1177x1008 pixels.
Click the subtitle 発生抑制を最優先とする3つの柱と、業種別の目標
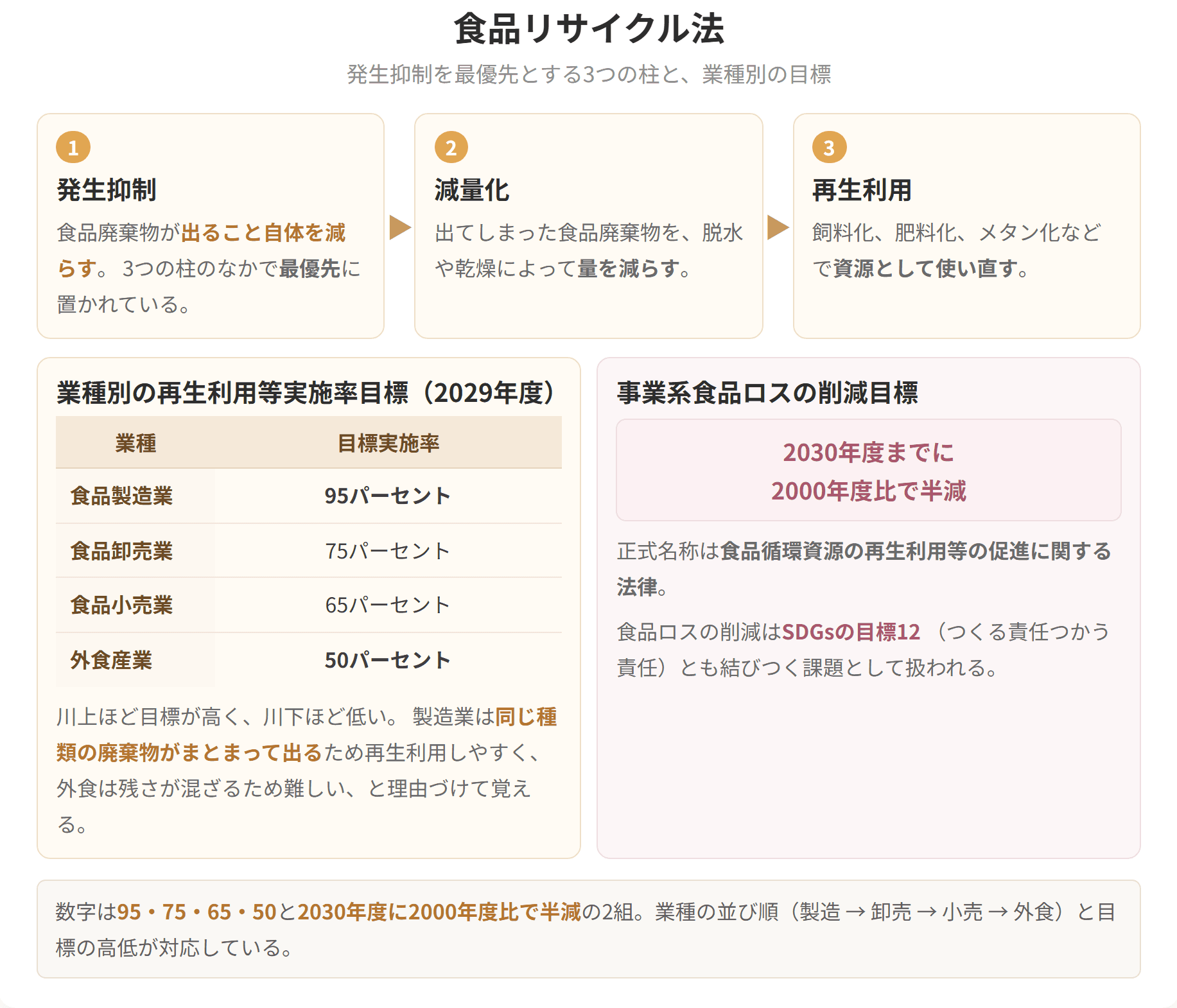(589, 74)
